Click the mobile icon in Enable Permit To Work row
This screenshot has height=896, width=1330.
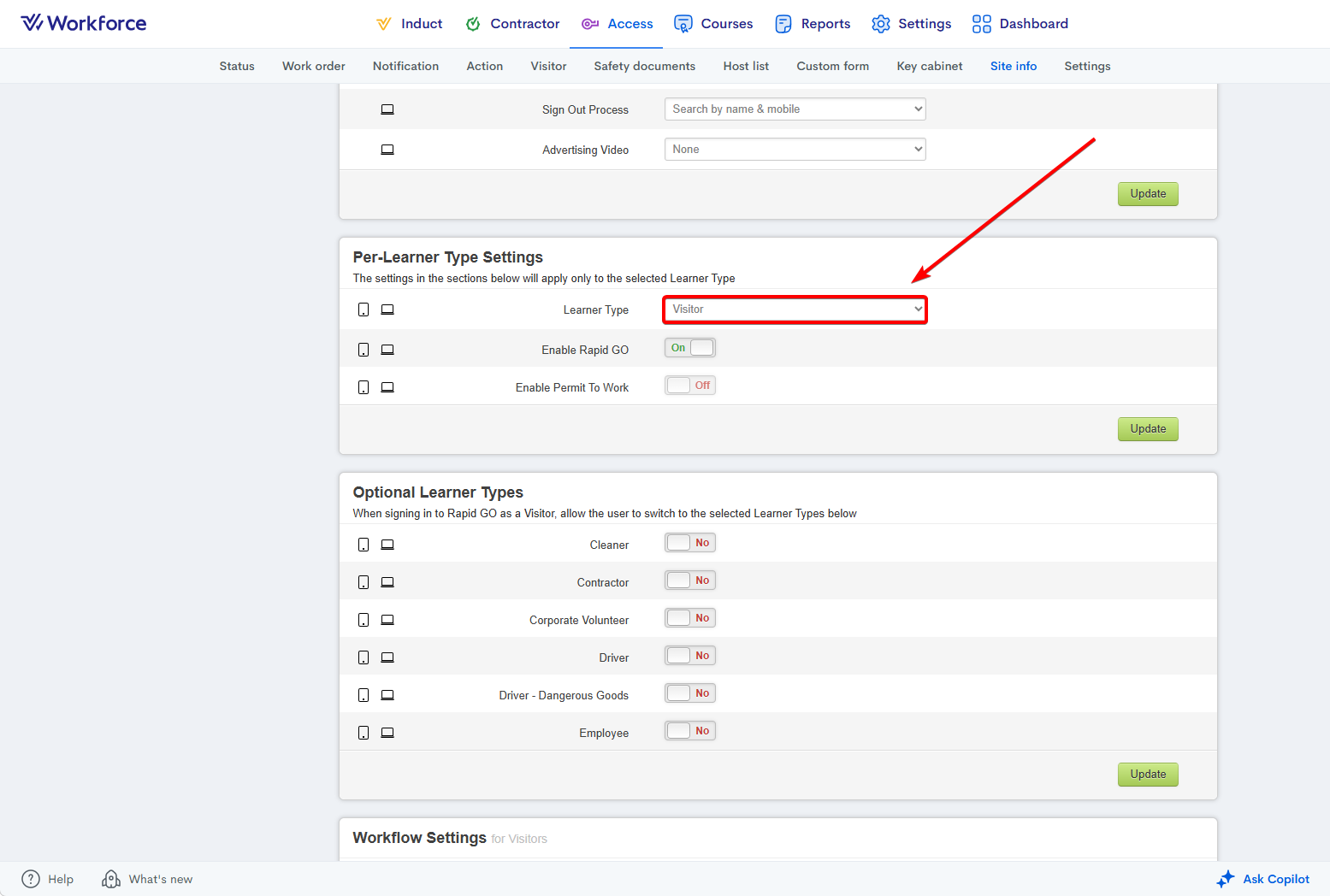click(364, 387)
